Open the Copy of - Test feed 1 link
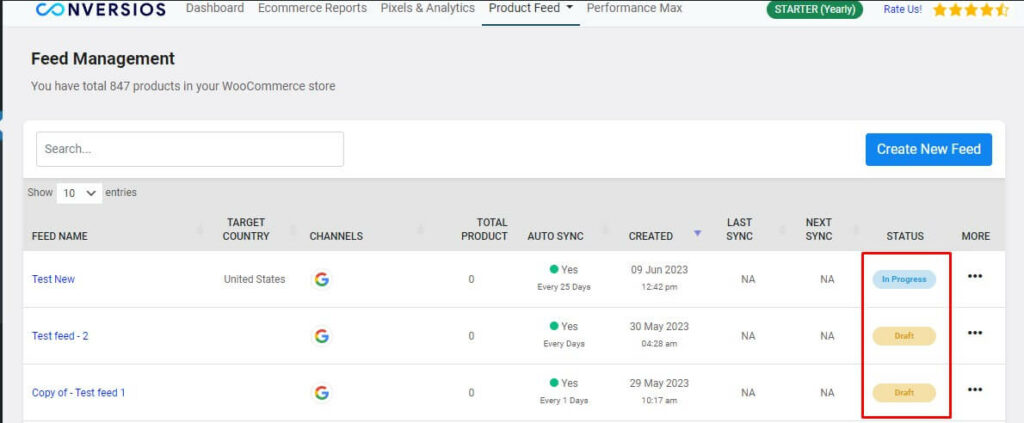 78,393
